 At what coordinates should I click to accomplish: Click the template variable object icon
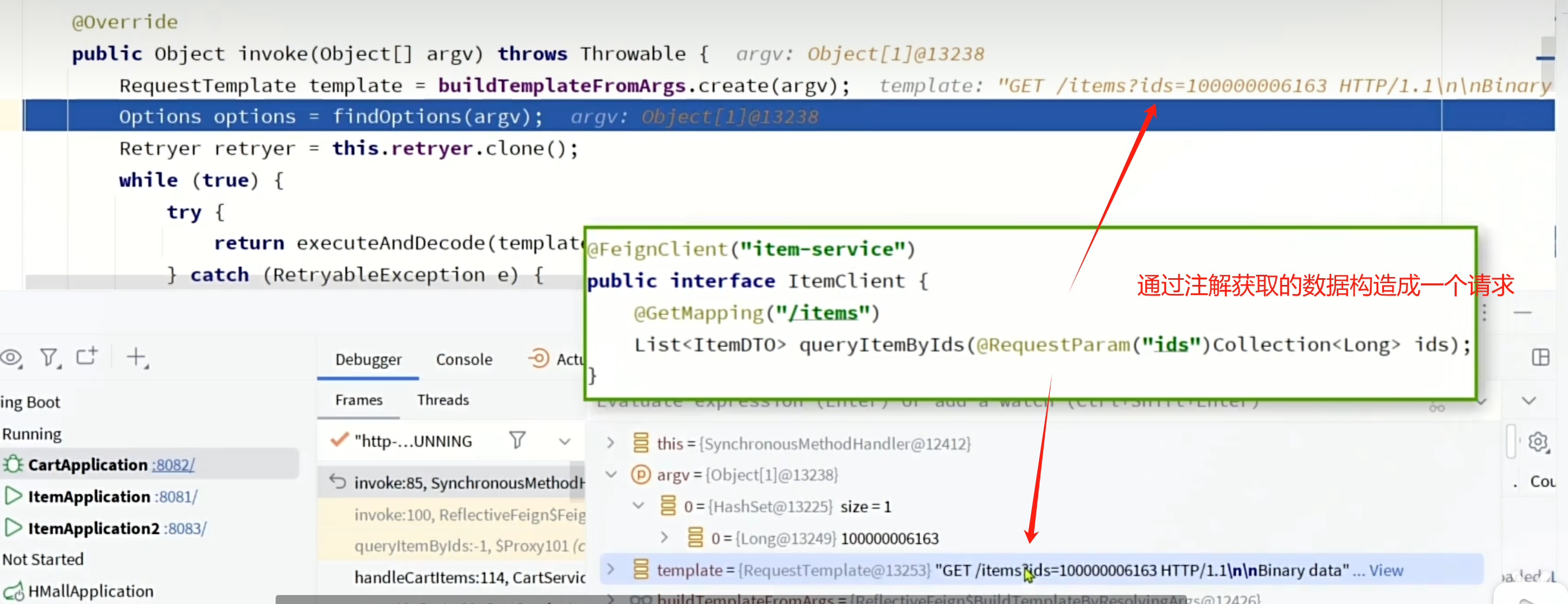click(x=641, y=569)
